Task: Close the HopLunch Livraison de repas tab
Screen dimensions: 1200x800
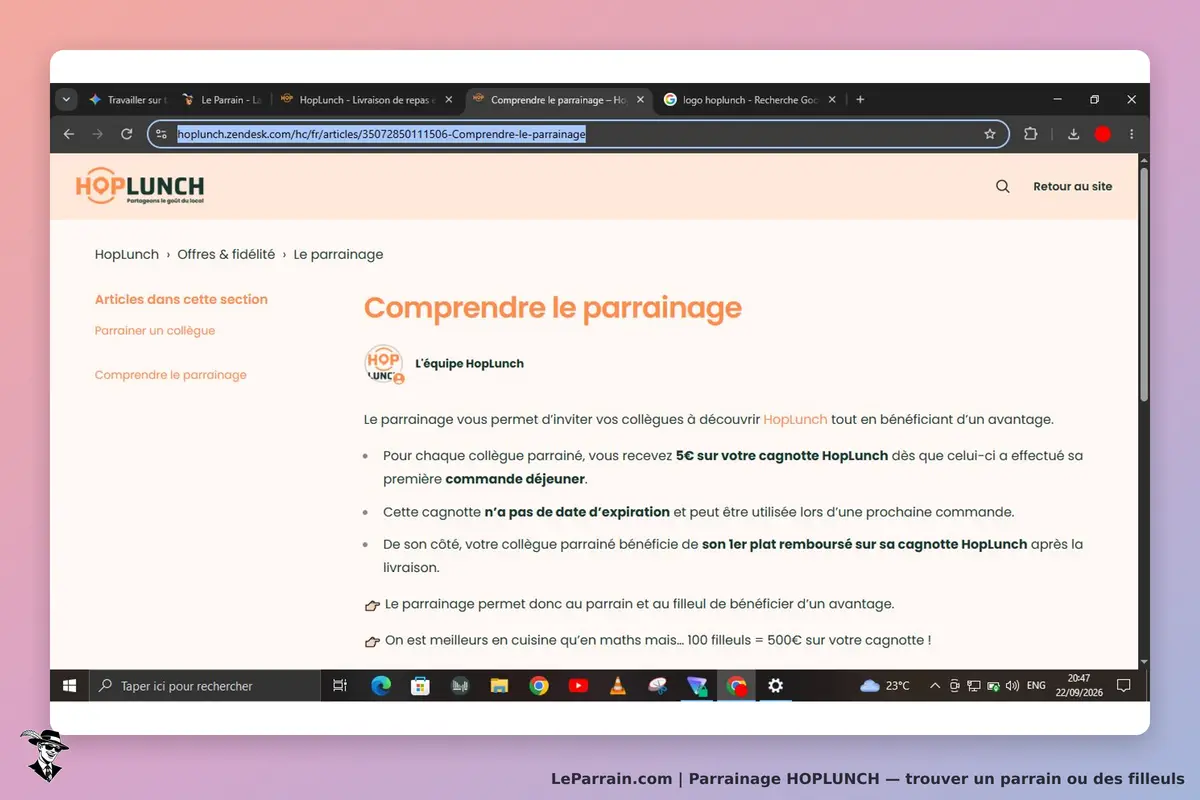Action: [x=449, y=100]
